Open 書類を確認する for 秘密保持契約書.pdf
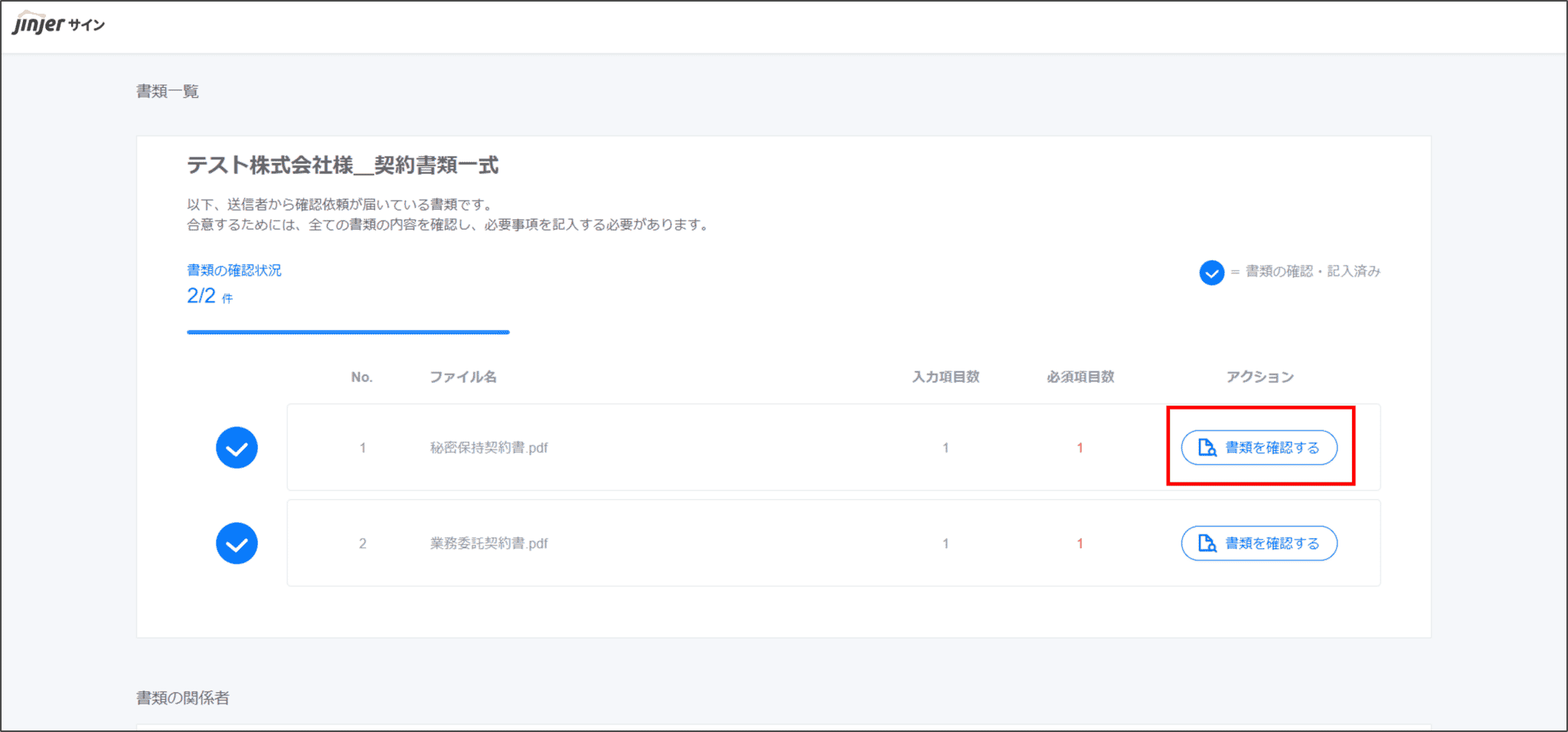The image size is (1568, 732). (x=1259, y=448)
